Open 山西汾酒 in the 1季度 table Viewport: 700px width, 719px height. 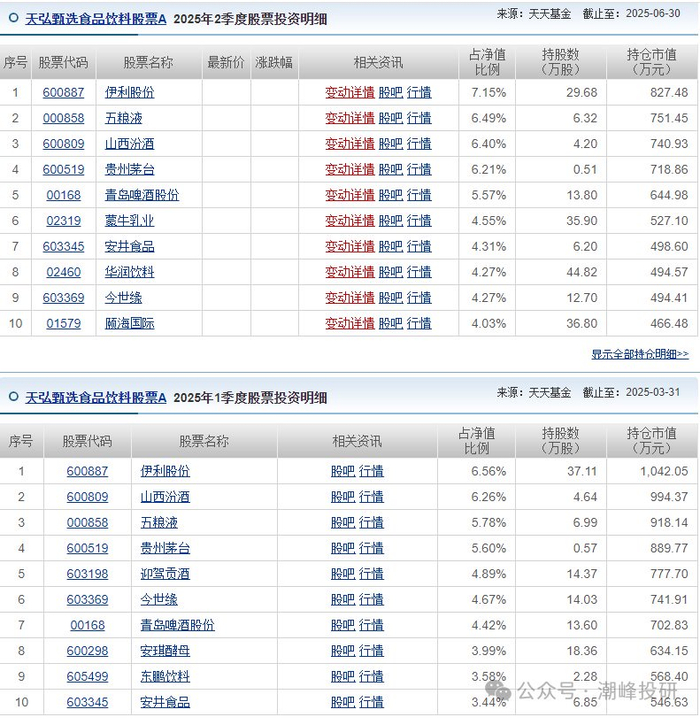coord(165,497)
